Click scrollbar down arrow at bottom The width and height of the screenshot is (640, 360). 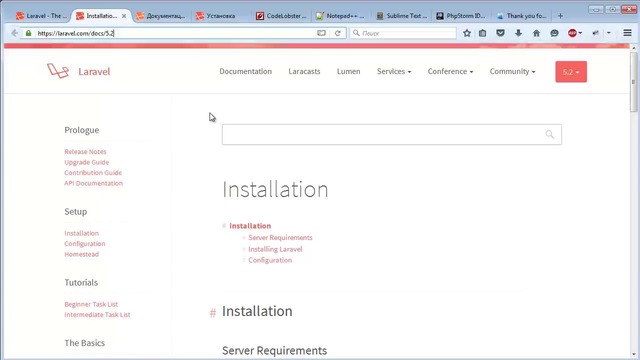point(633,354)
